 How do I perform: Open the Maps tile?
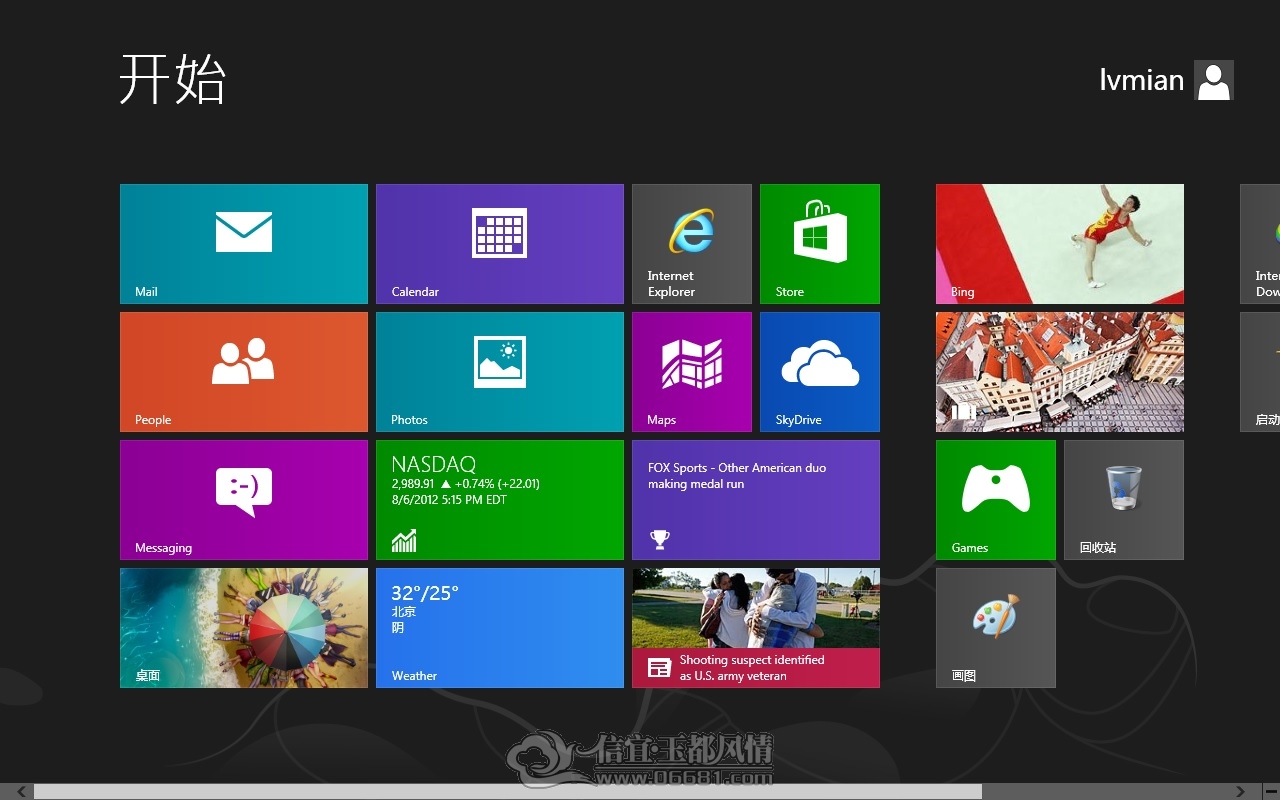click(692, 372)
